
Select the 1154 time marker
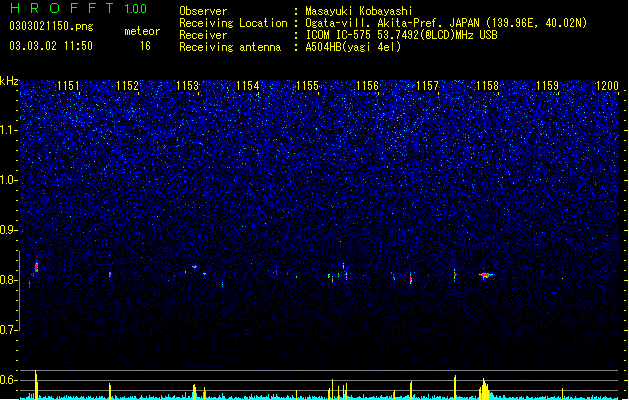pos(248,86)
